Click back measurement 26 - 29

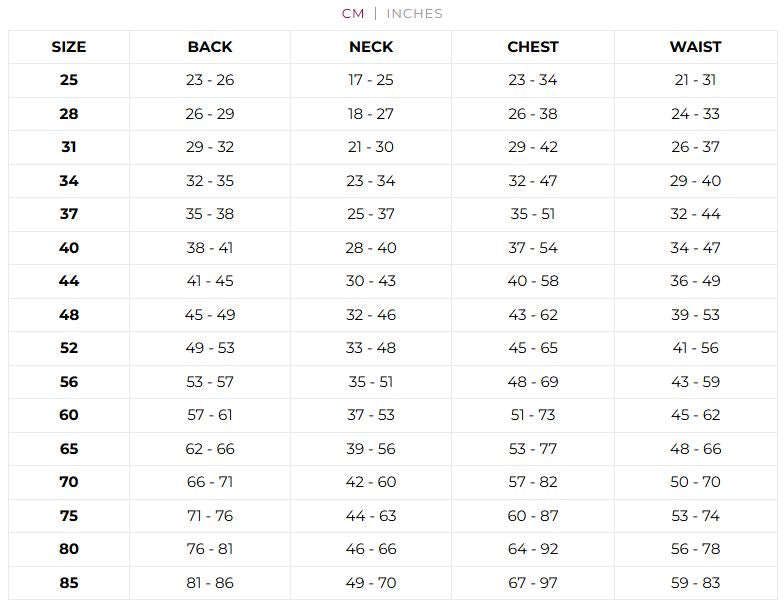pos(210,114)
